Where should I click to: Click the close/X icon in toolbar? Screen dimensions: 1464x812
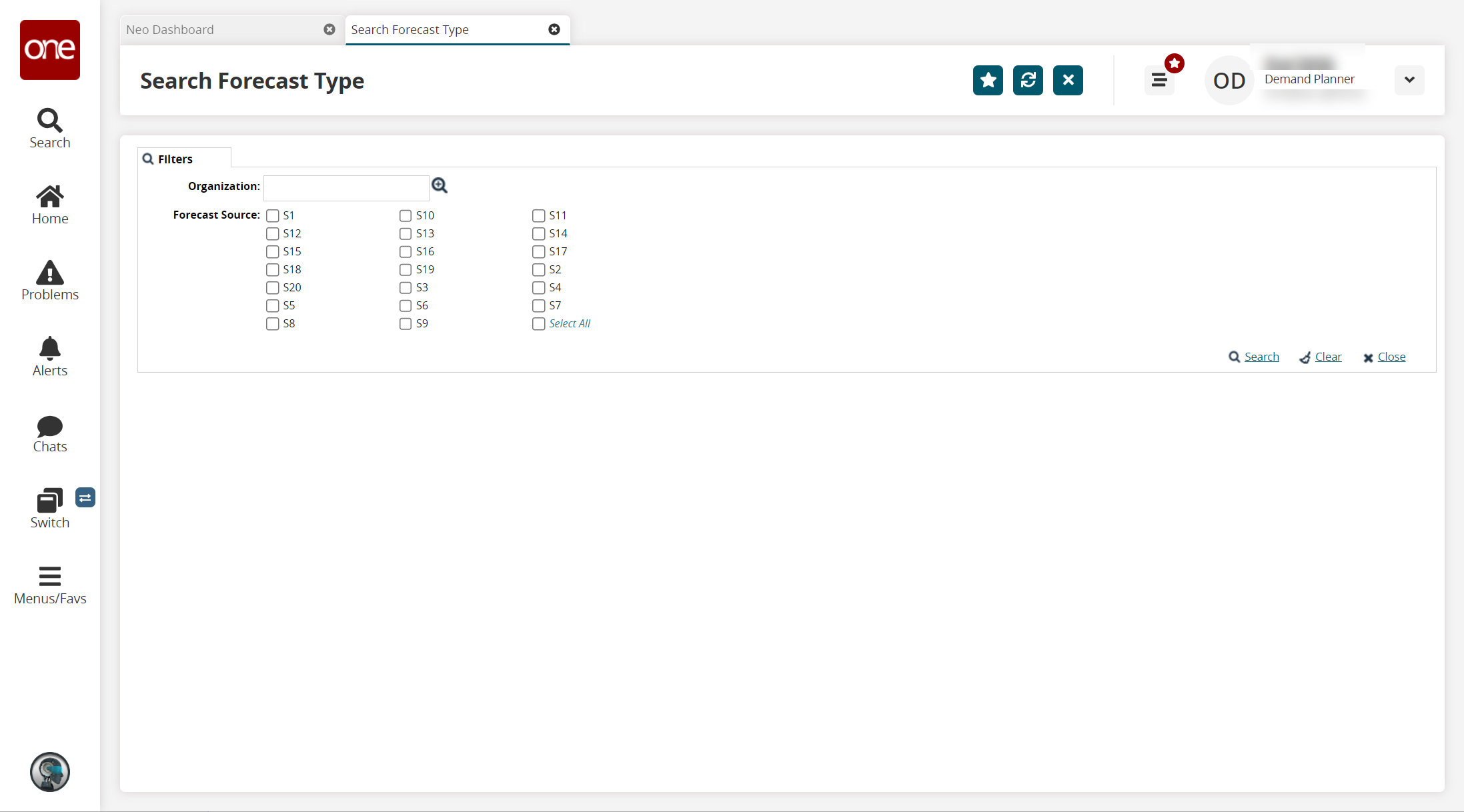(1069, 80)
